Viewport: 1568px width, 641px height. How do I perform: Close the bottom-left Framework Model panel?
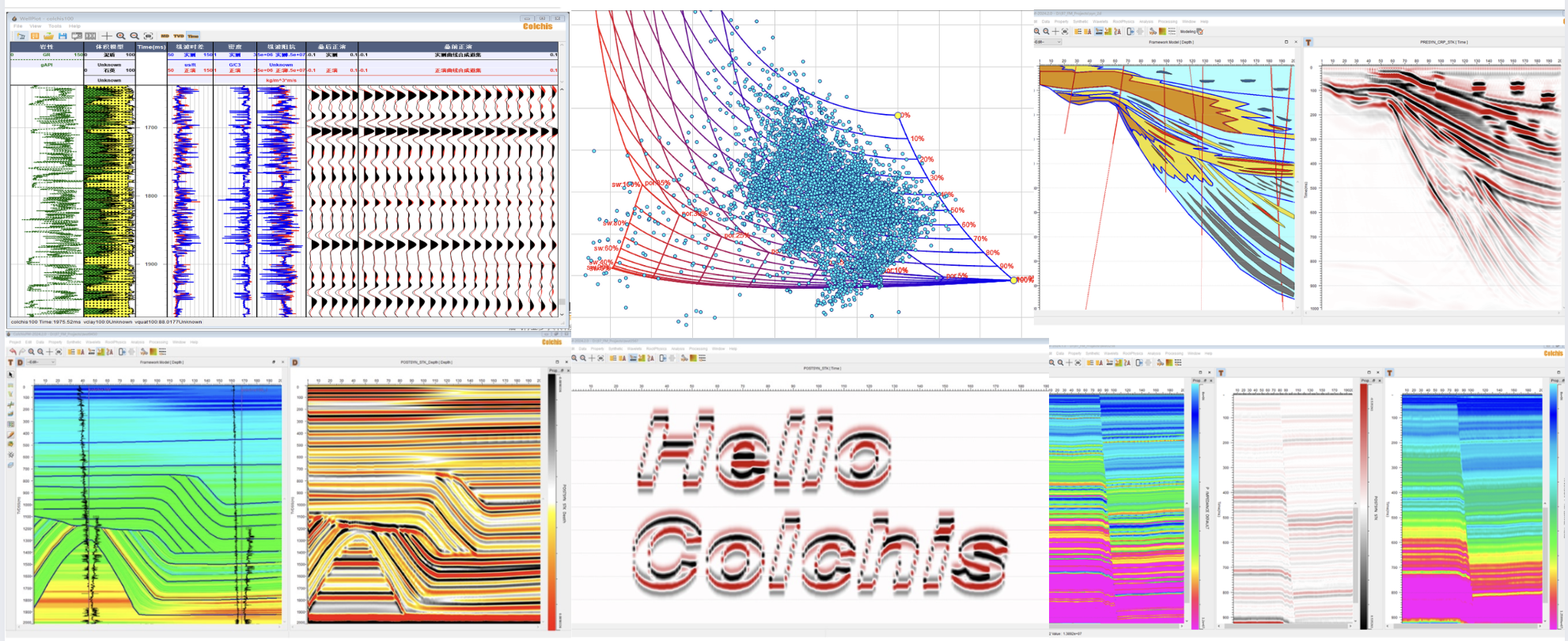point(282,362)
